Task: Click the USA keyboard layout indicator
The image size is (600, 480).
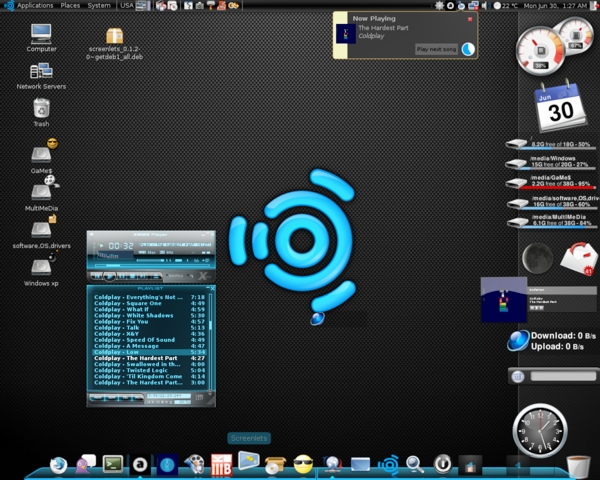Action: [127, 5]
